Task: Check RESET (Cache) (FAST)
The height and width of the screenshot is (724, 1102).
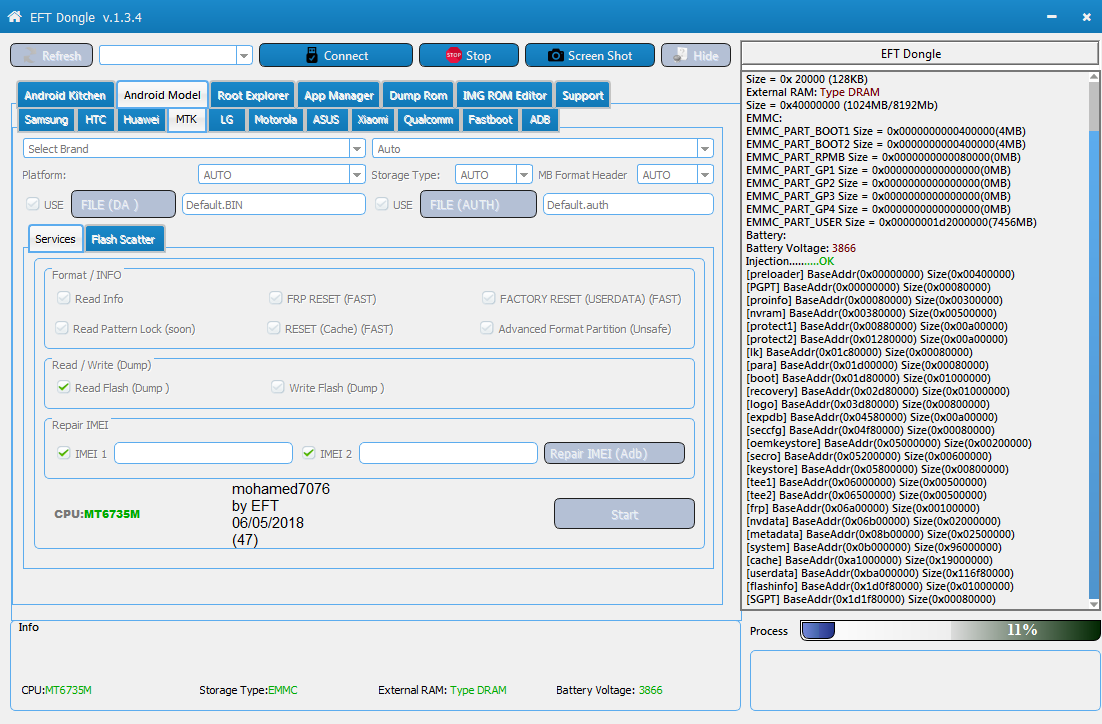Action: (x=273, y=328)
